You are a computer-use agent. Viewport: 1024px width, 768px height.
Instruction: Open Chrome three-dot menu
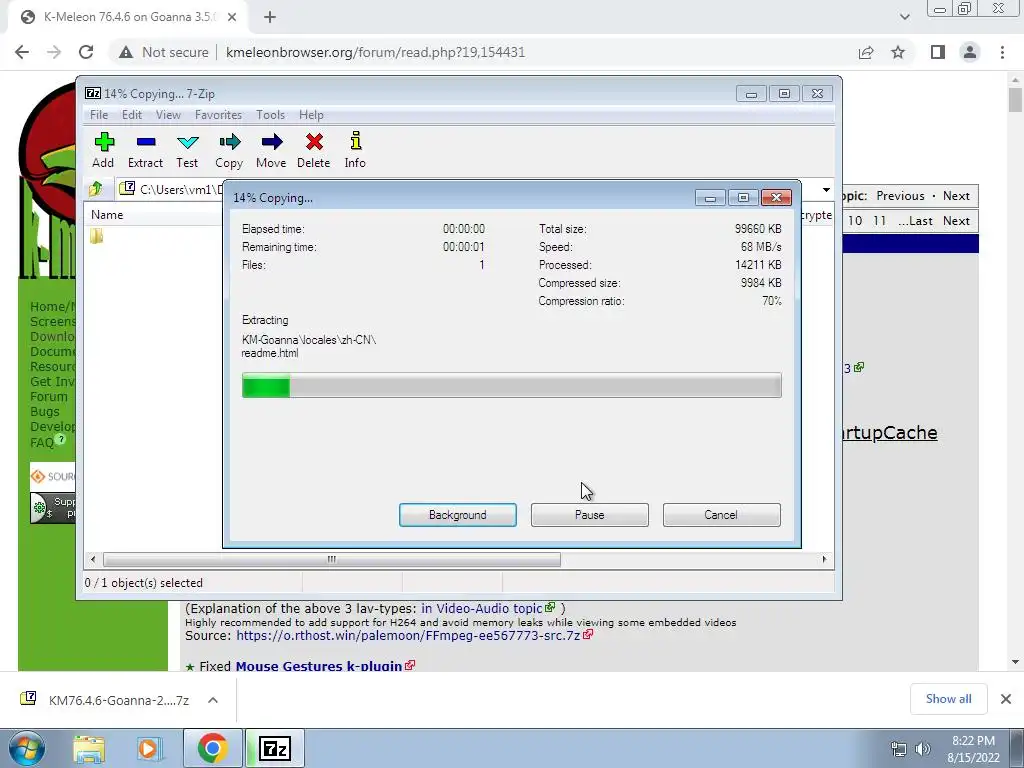1002,52
